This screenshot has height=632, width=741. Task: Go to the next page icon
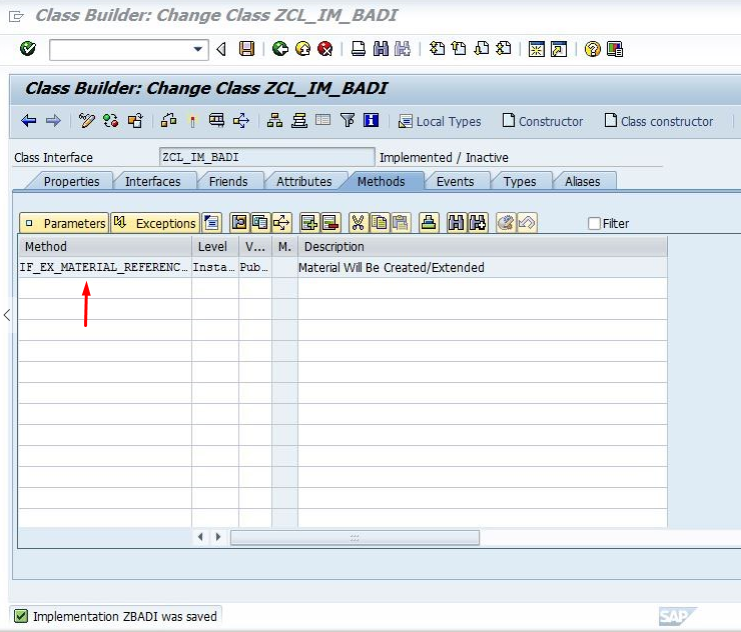(481, 48)
